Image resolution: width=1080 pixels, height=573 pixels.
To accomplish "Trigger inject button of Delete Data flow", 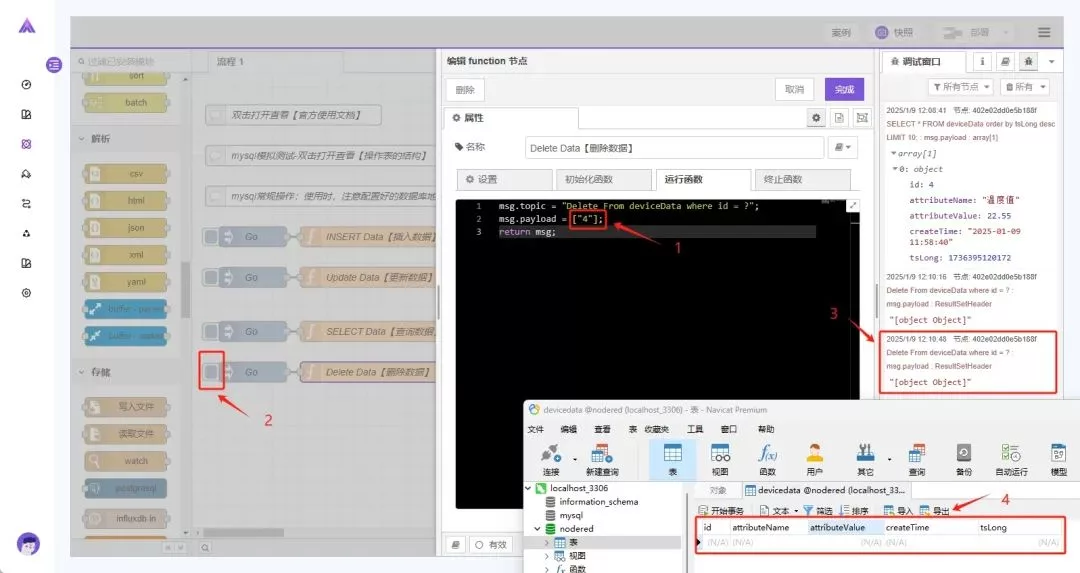I will (x=211, y=372).
